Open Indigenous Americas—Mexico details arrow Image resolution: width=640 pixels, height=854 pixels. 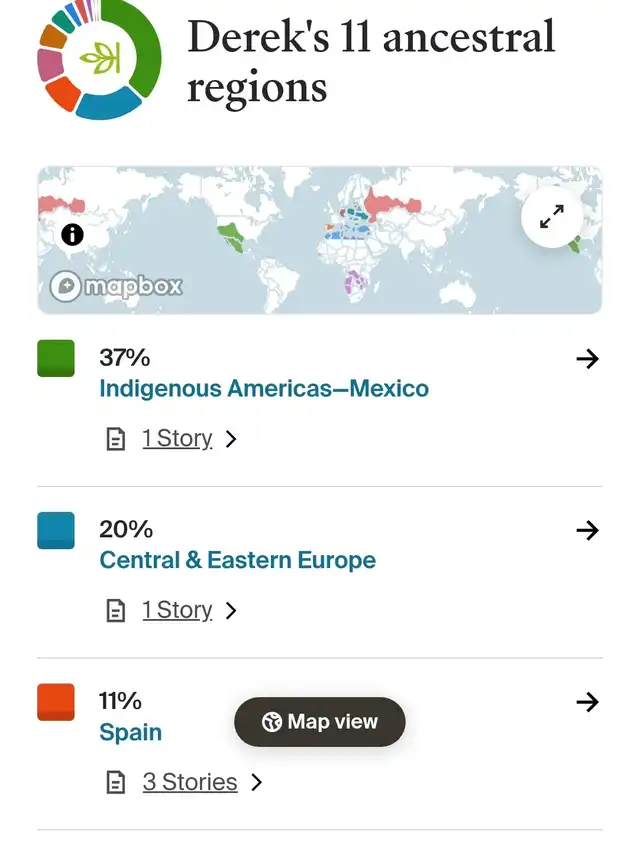click(x=588, y=359)
